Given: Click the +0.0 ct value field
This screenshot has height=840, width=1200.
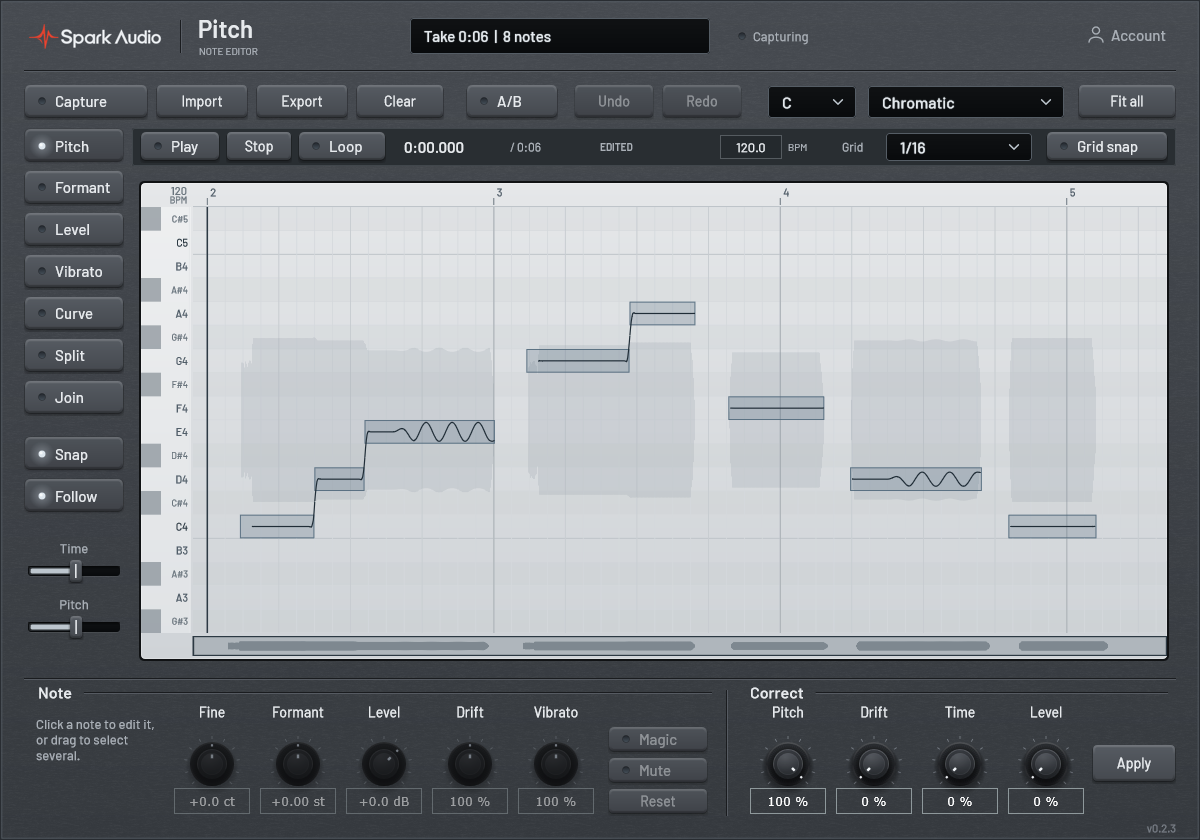Looking at the screenshot, I should [212, 801].
